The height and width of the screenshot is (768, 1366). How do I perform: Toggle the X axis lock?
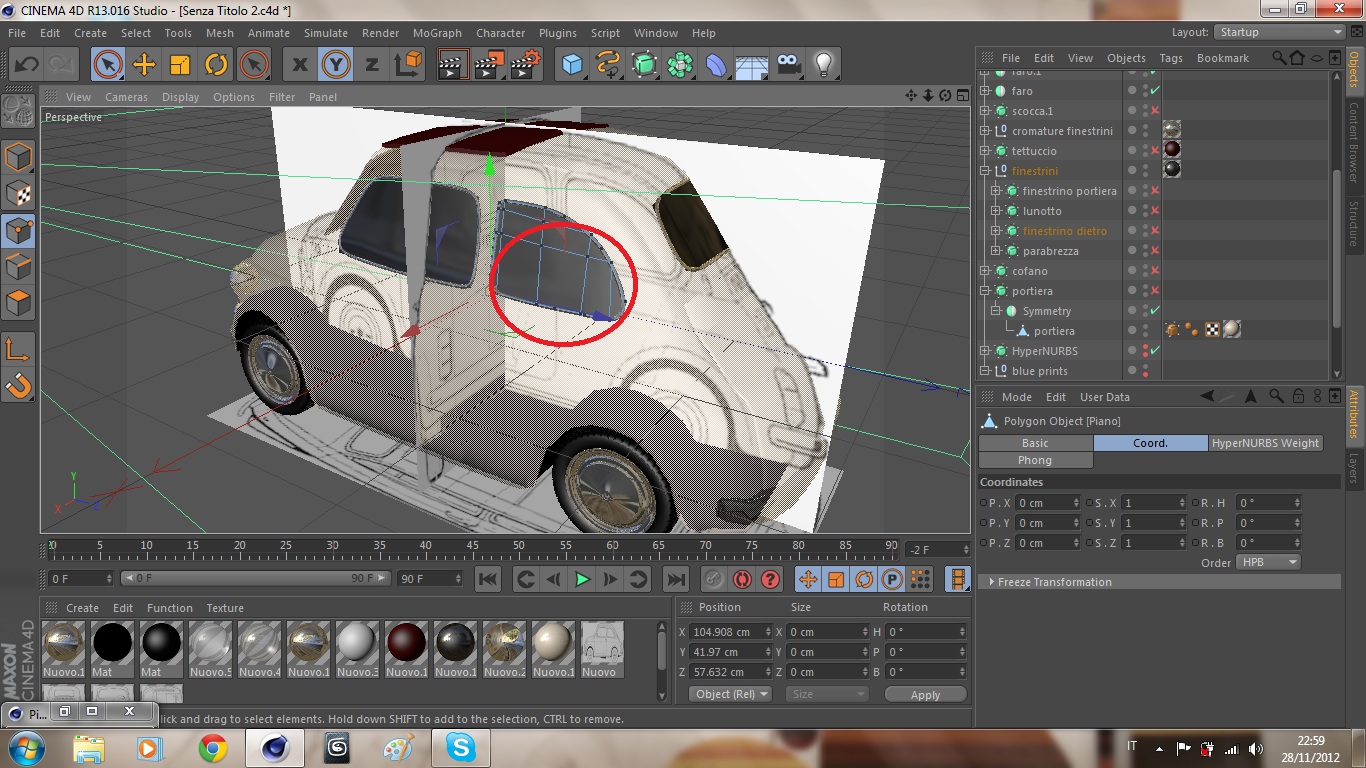[x=299, y=65]
